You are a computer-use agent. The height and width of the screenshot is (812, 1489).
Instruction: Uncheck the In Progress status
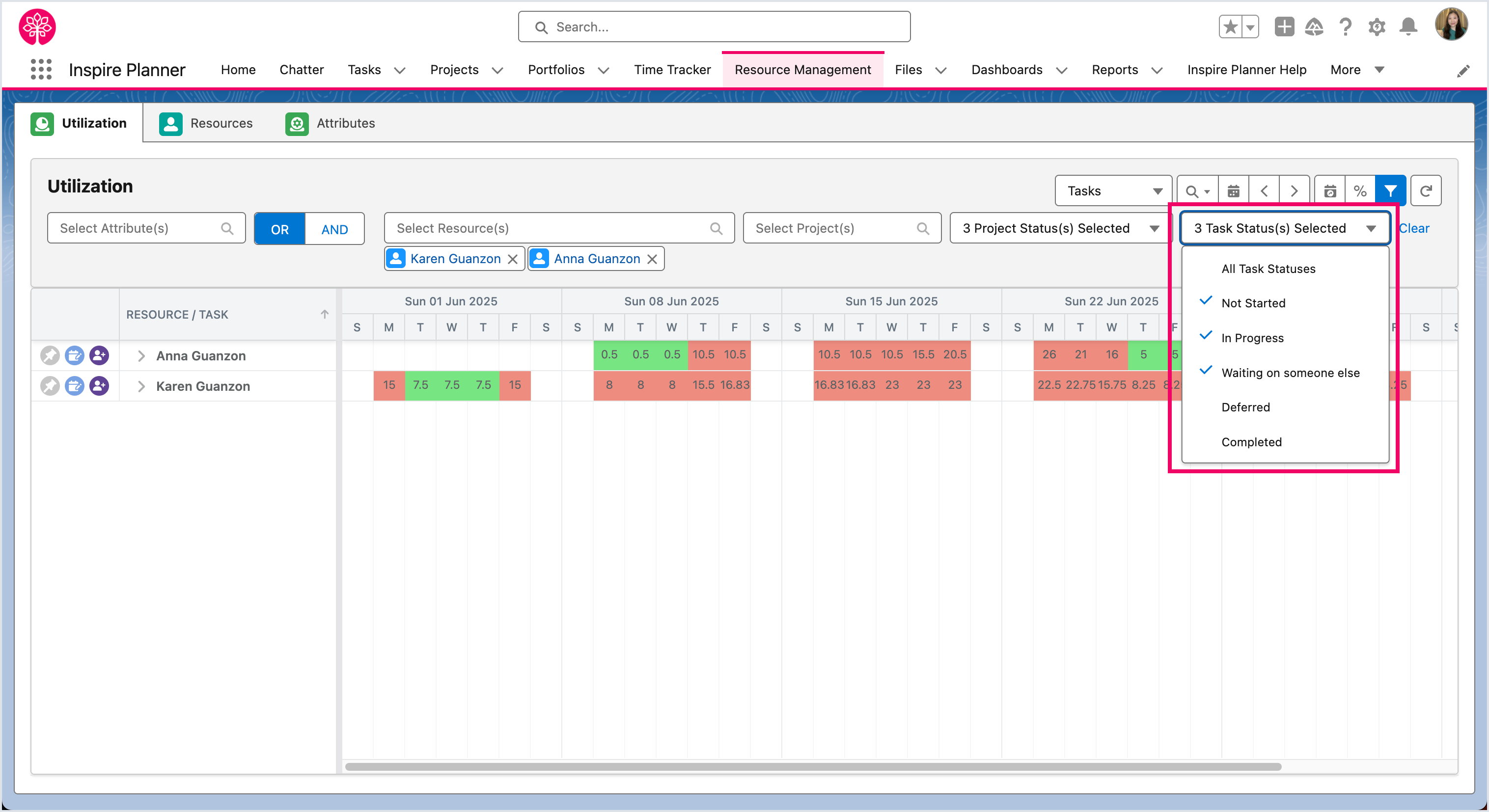click(x=1285, y=337)
